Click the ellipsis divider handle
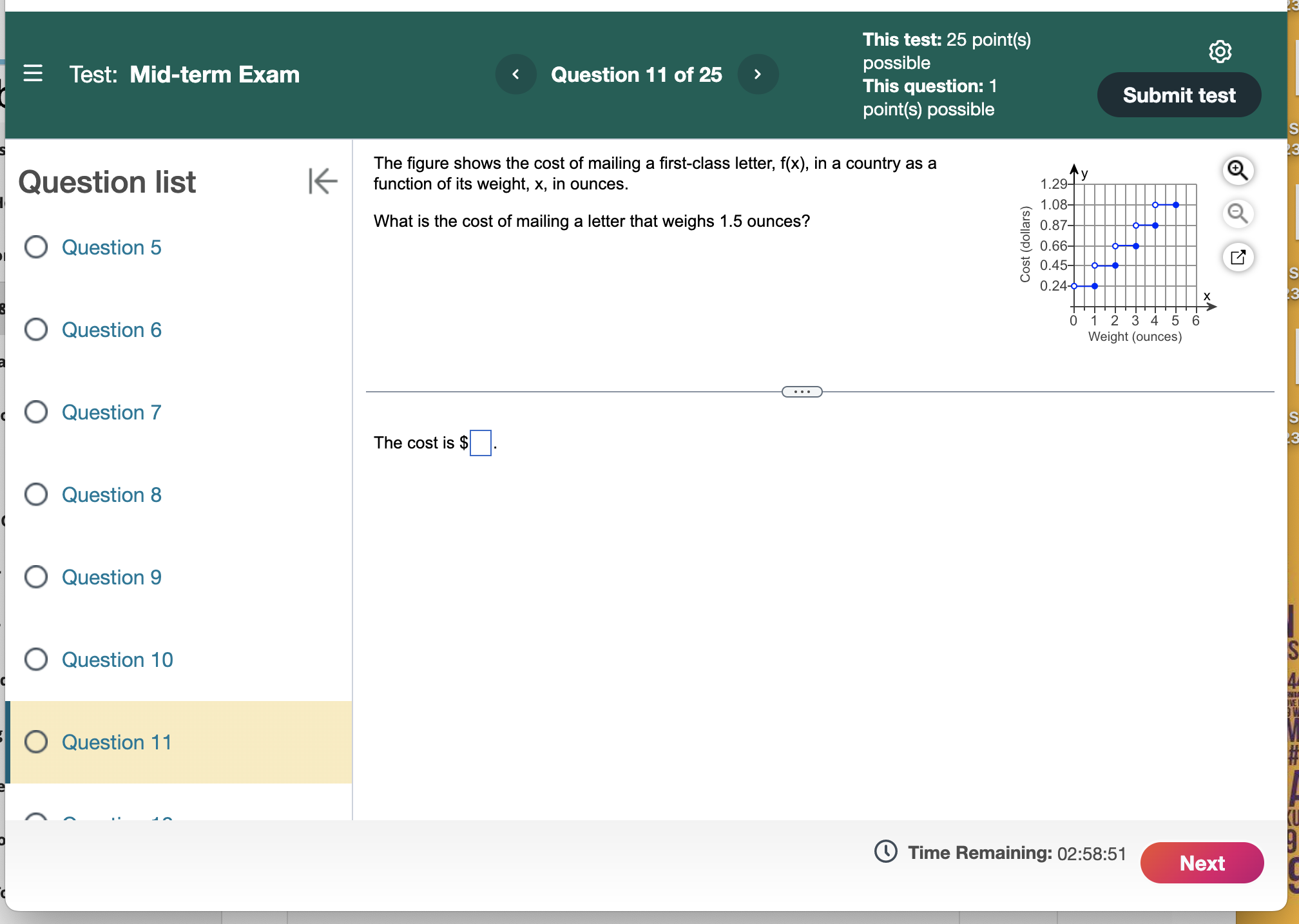Viewport: 1299px width, 924px height. coord(802,391)
